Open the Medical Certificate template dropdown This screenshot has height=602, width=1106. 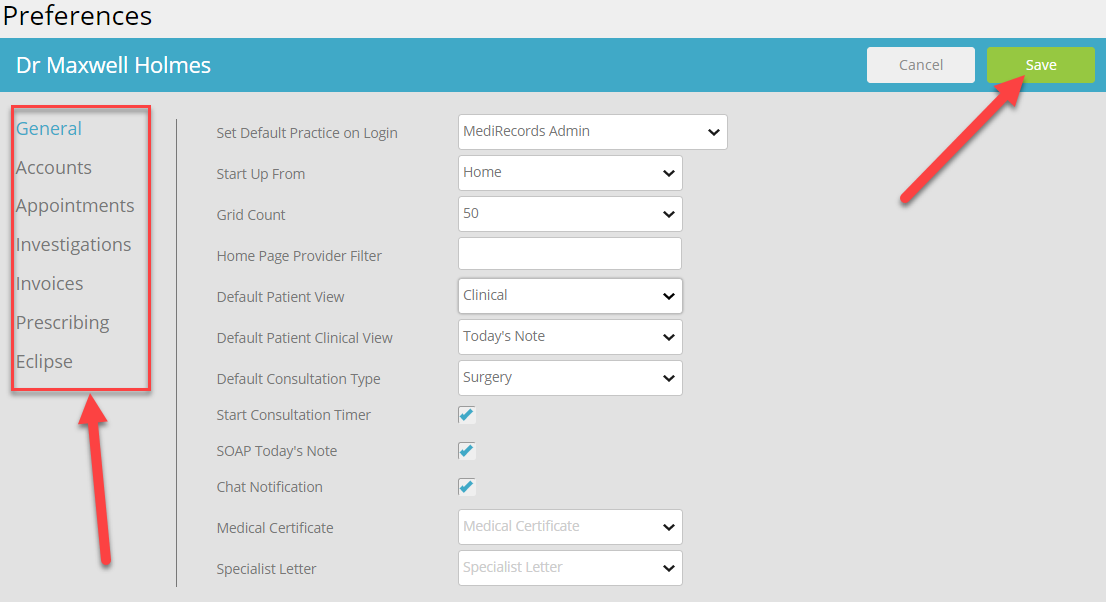click(x=570, y=527)
